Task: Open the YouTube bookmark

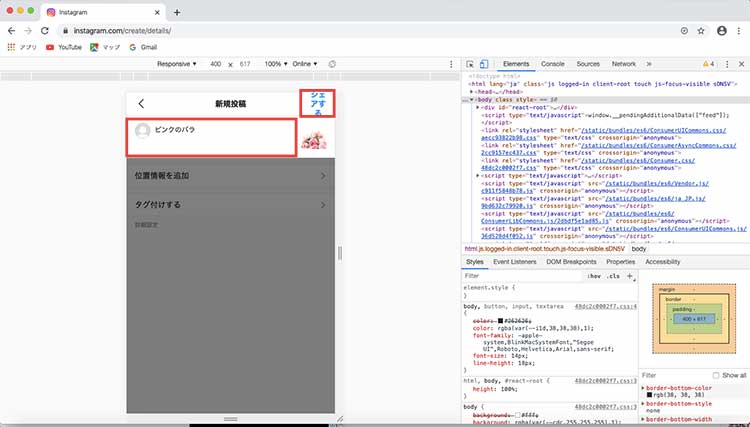Action: click(64, 47)
